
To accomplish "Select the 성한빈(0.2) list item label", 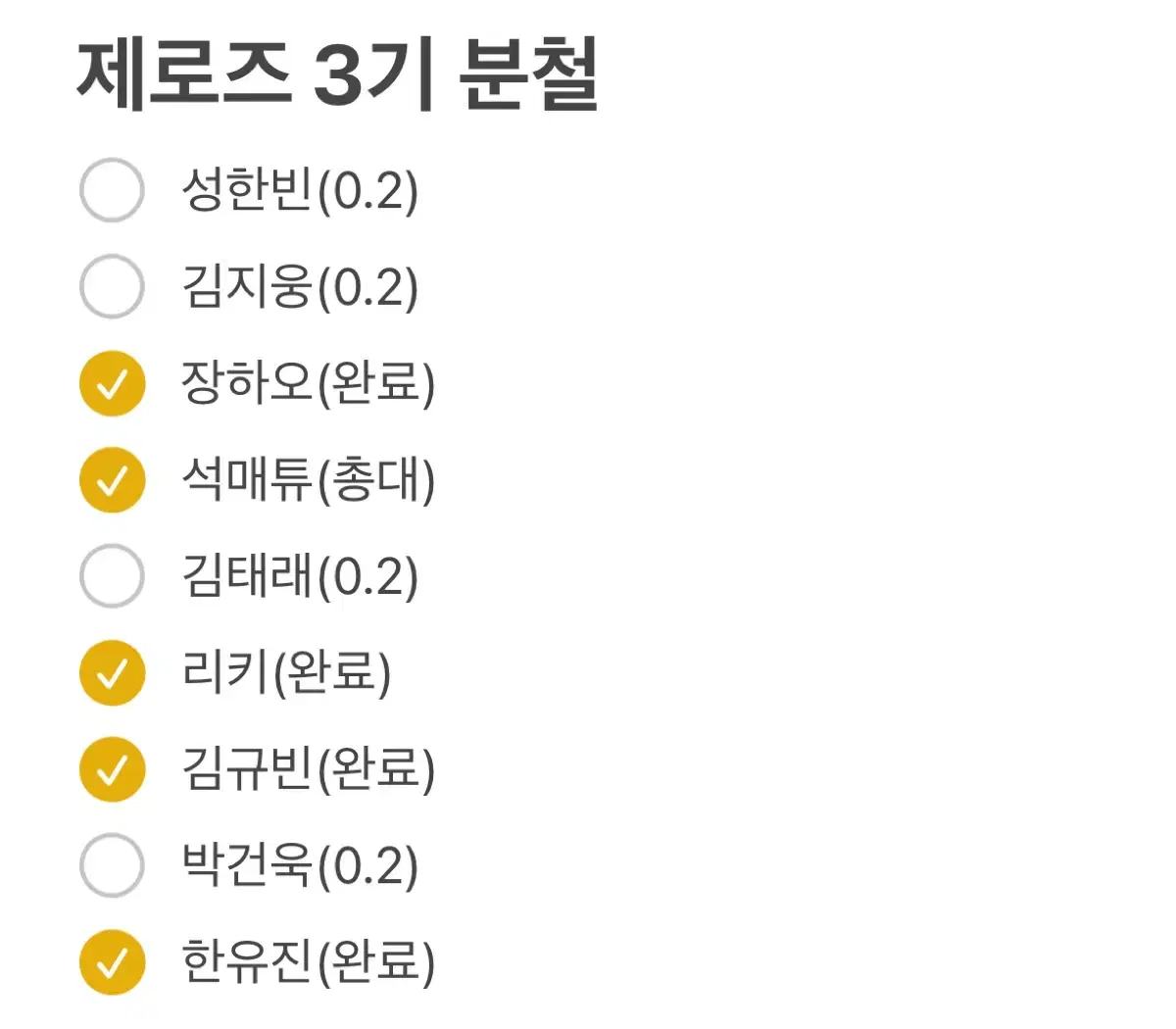I will (302, 191).
